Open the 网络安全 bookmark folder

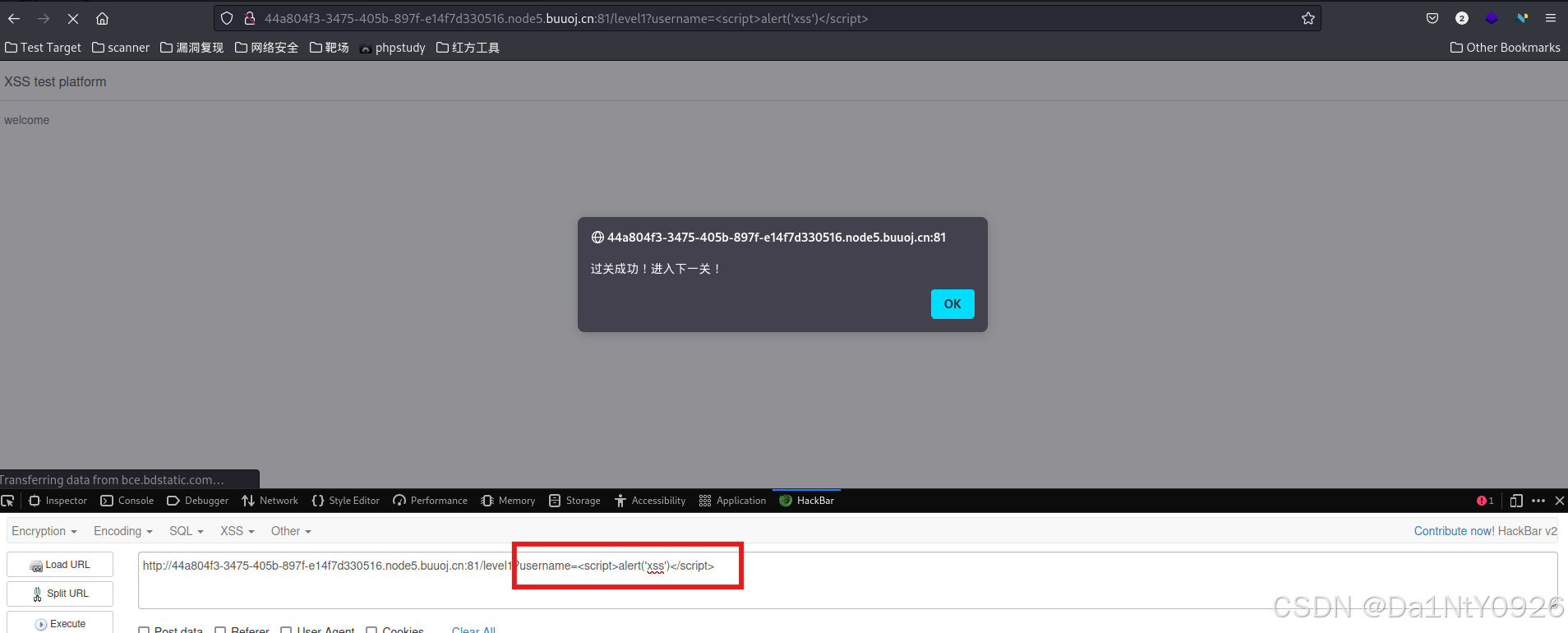[x=267, y=48]
